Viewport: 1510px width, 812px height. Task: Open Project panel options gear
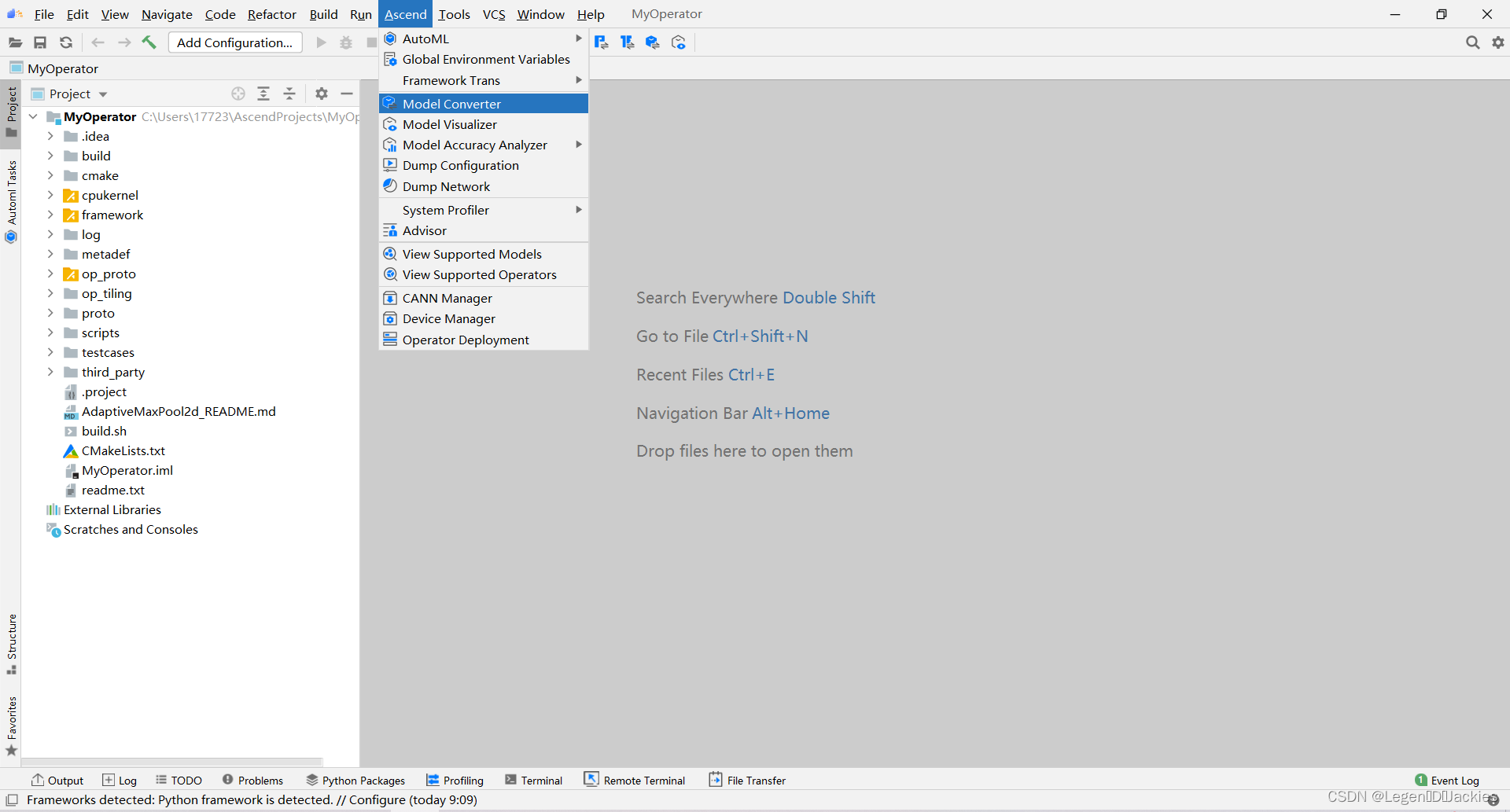tap(322, 94)
